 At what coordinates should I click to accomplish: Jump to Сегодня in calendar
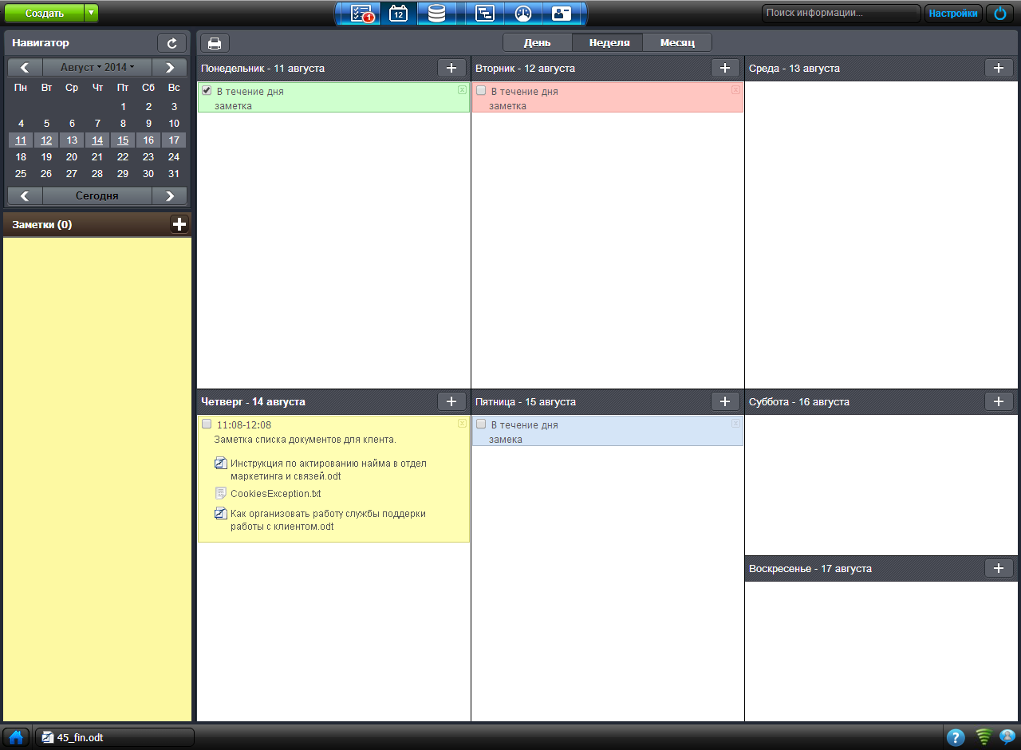point(97,195)
